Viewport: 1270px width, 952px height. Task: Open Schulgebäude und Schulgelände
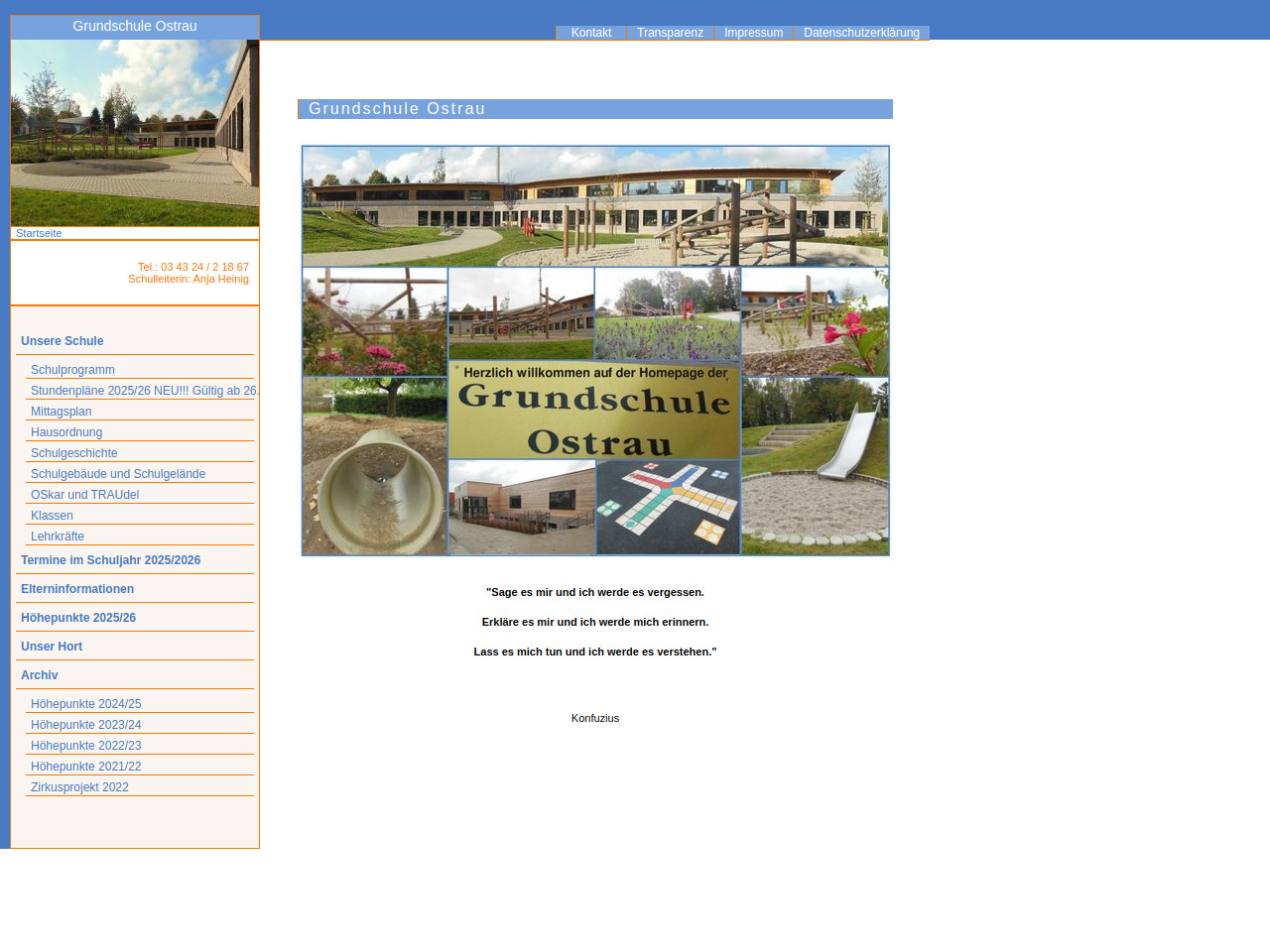coord(118,474)
